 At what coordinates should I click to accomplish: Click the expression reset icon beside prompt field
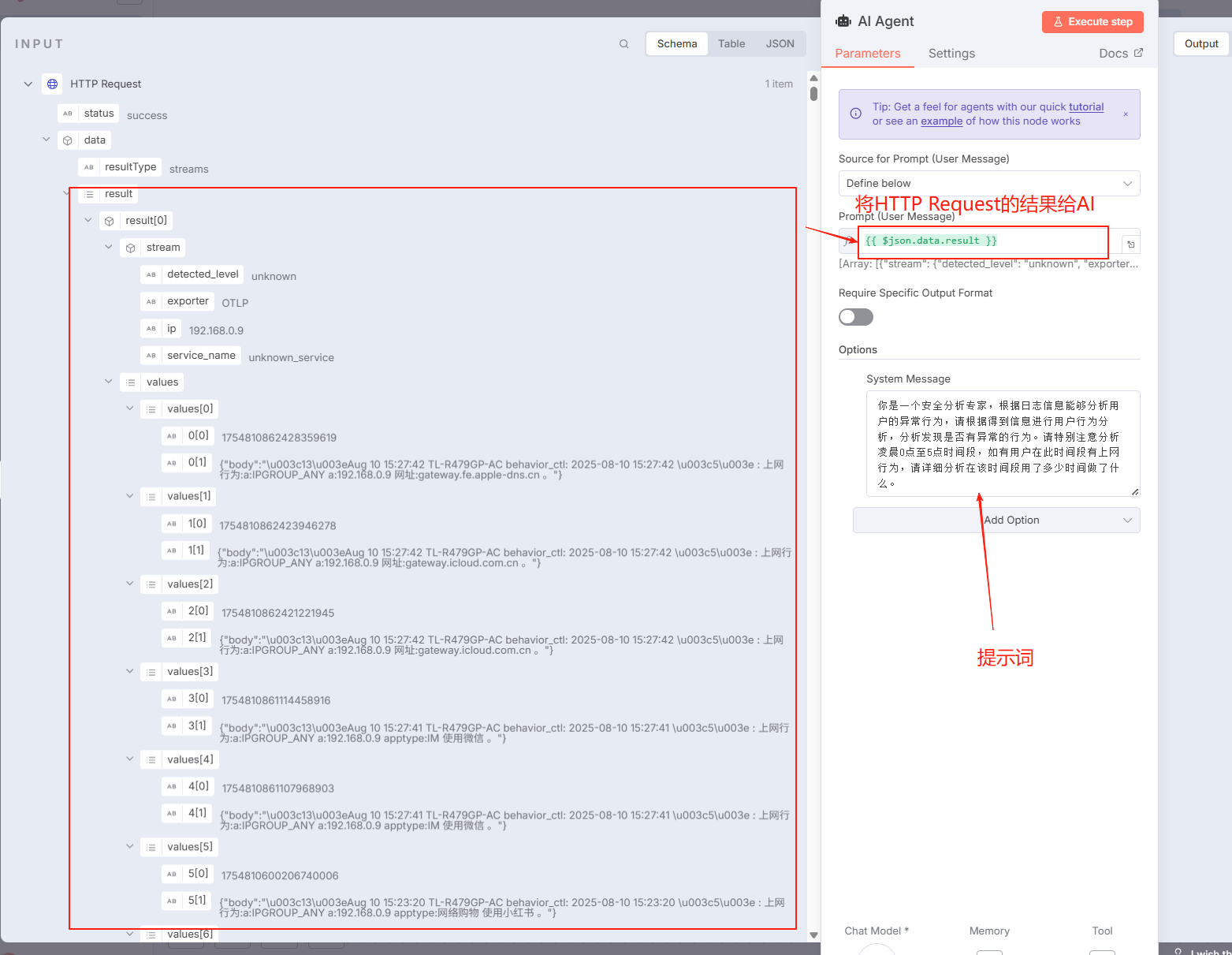(1130, 244)
